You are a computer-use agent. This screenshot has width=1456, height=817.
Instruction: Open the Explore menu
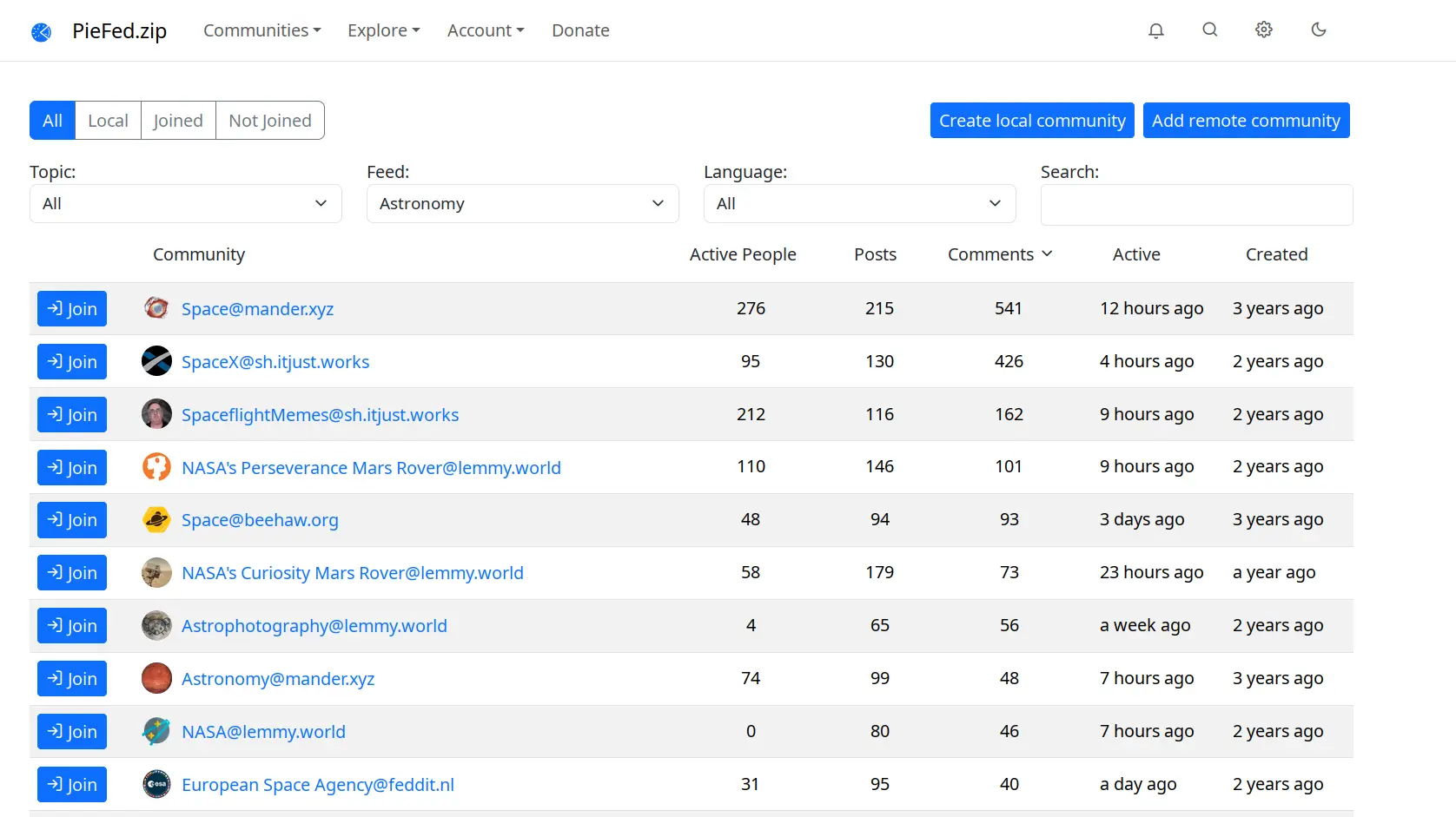(383, 30)
